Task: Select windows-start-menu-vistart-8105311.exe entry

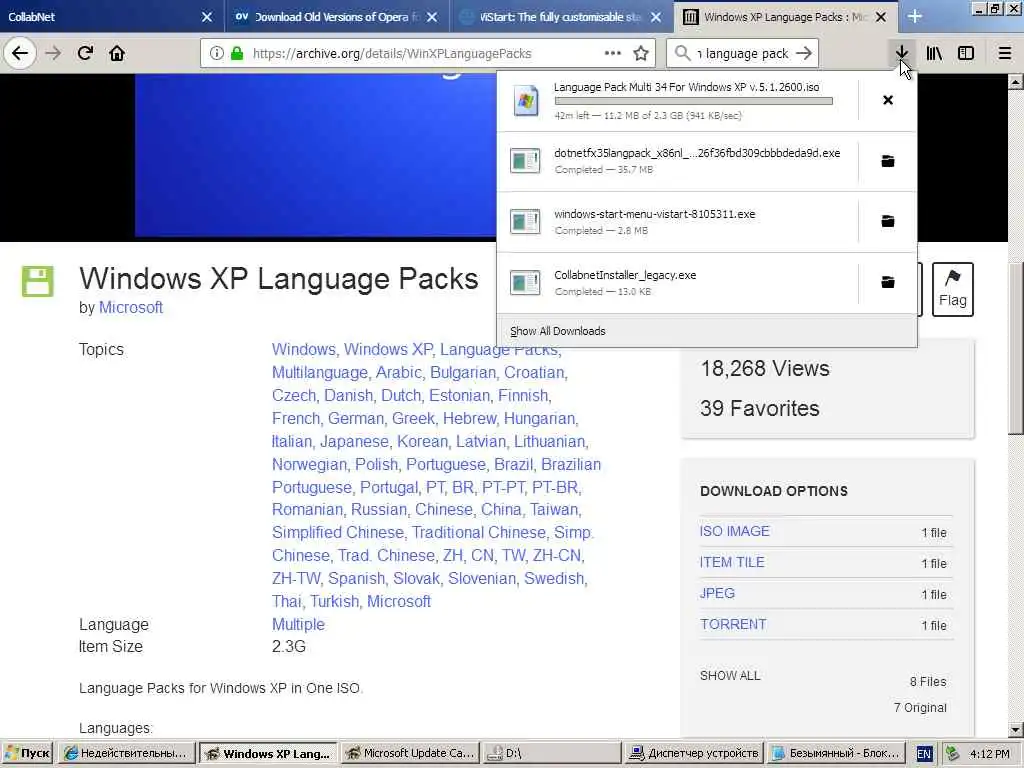Action: (677, 221)
